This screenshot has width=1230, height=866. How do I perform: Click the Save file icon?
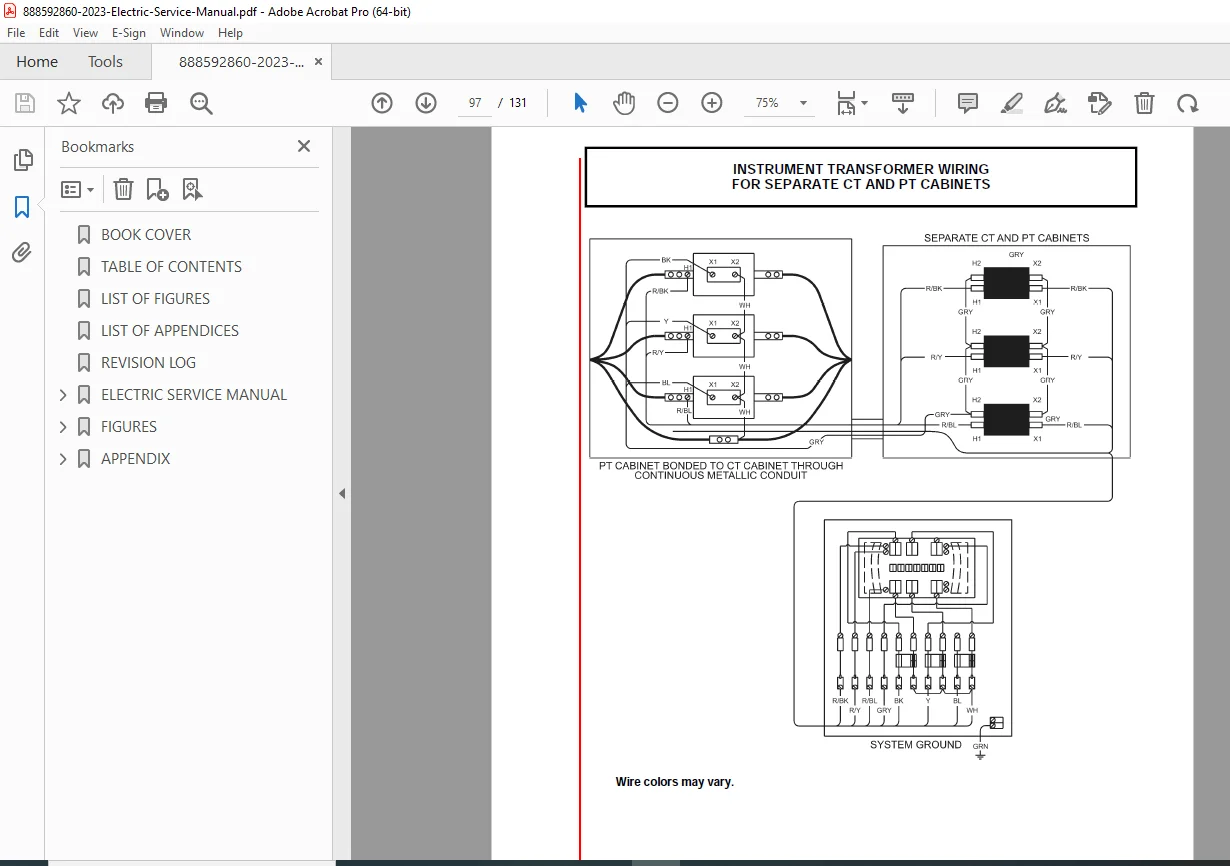coord(25,103)
